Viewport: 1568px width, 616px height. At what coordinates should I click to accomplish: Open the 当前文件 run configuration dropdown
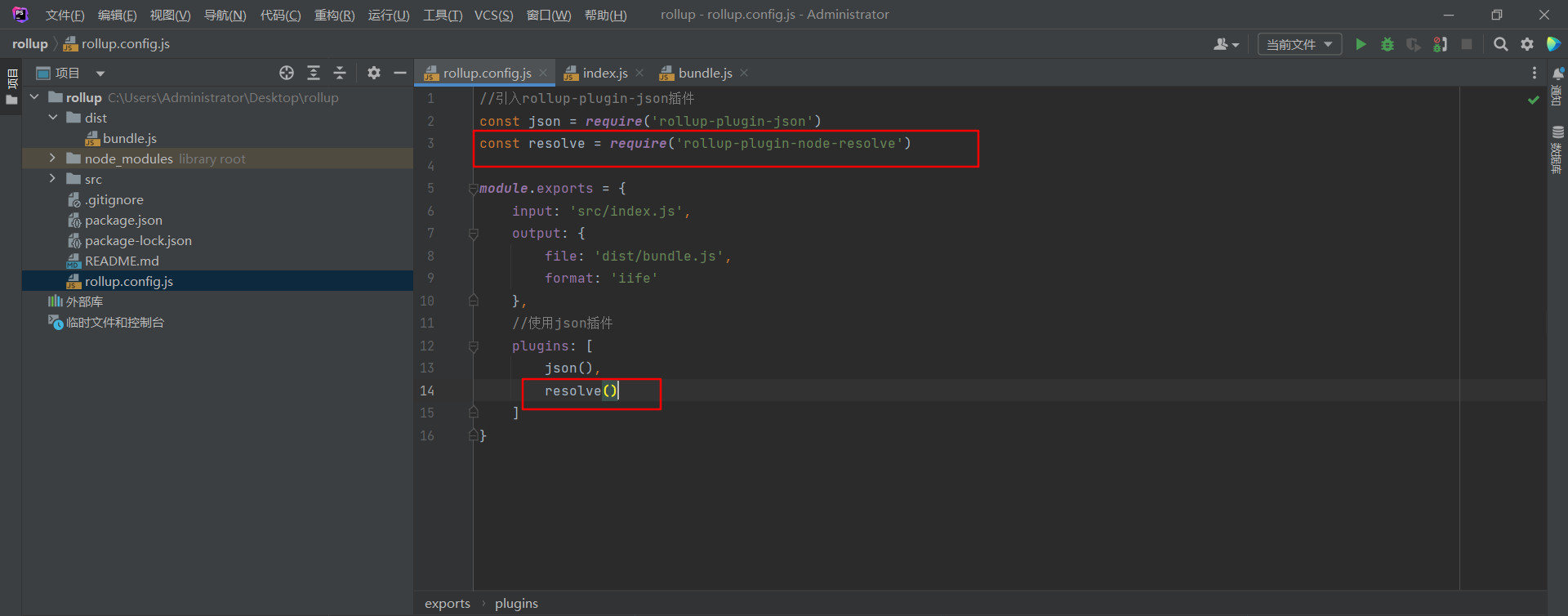(x=1299, y=44)
